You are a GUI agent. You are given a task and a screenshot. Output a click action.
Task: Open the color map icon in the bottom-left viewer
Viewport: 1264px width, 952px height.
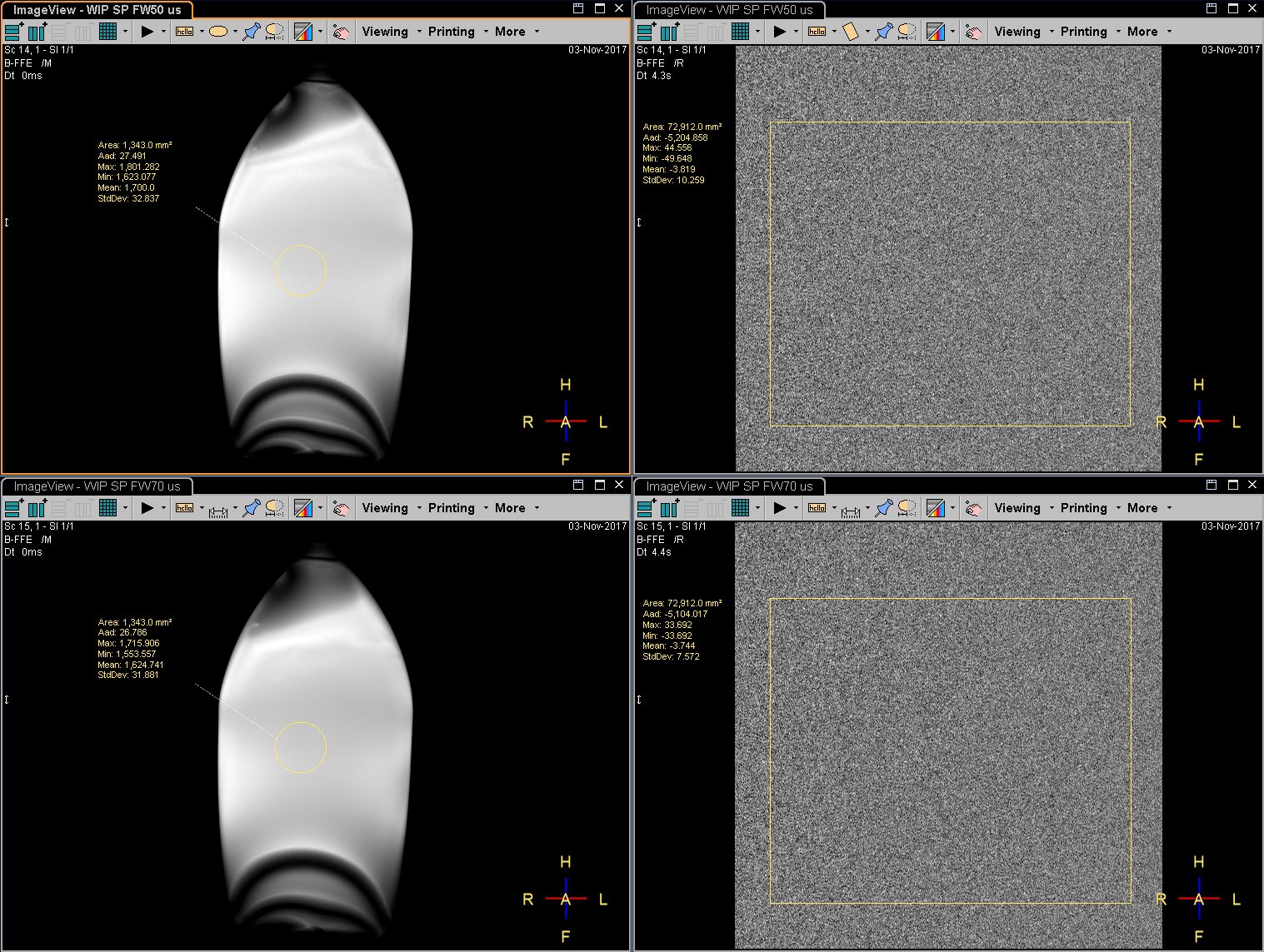pyautogui.click(x=303, y=508)
